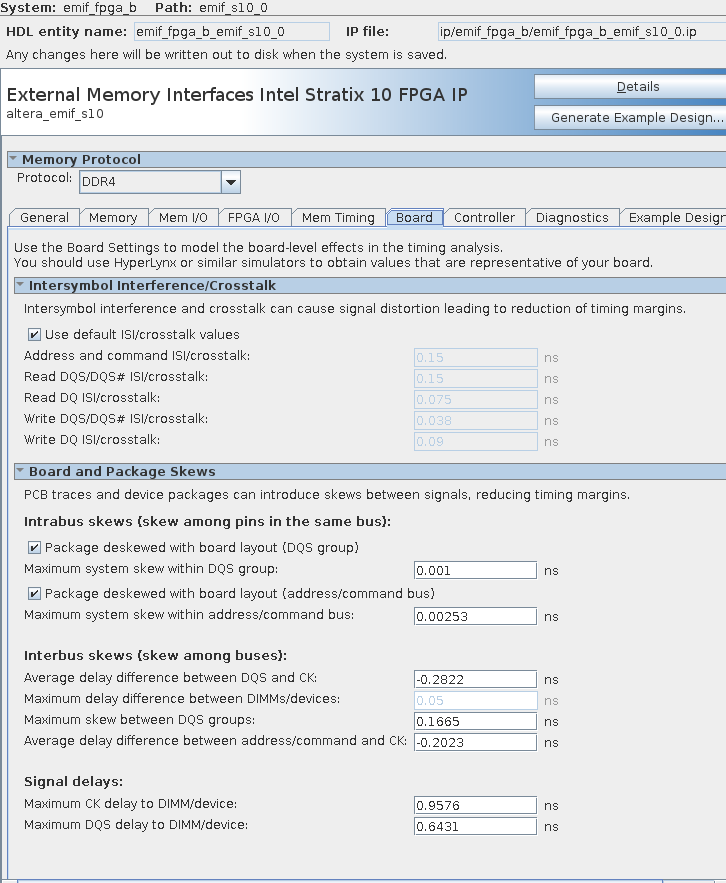Click 'Interbus skews (skew among buses):' heading
Image resolution: width=726 pixels, height=883 pixels.
pyautogui.click(x=155, y=655)
